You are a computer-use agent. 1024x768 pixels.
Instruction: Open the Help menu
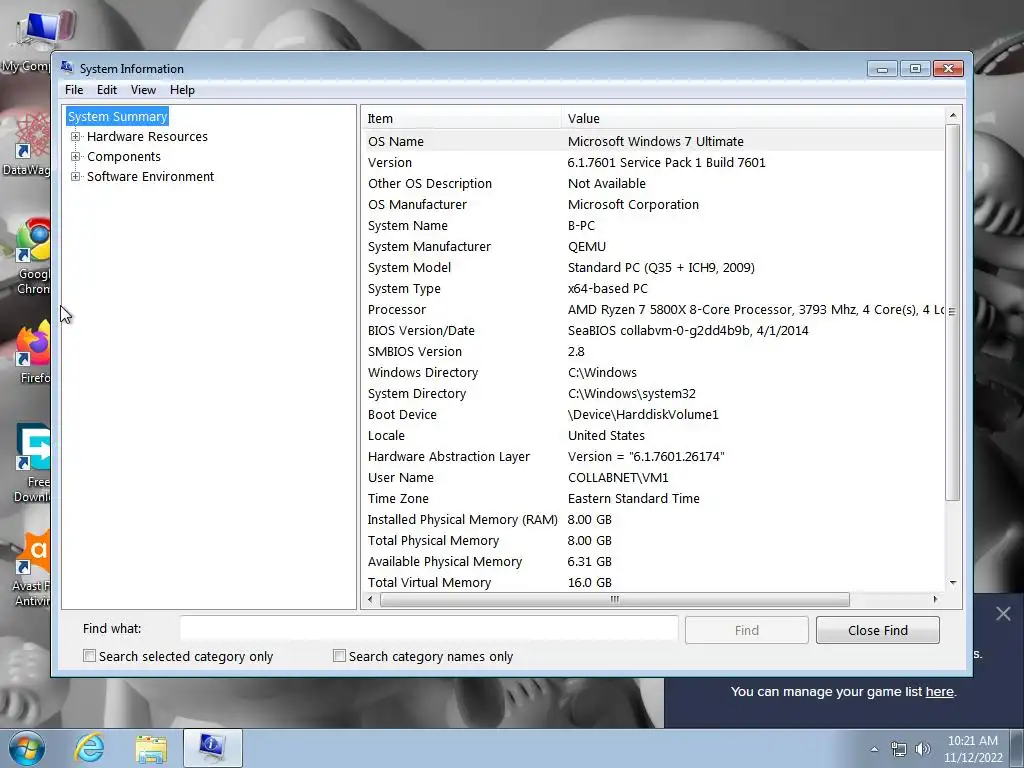(182, 90)
